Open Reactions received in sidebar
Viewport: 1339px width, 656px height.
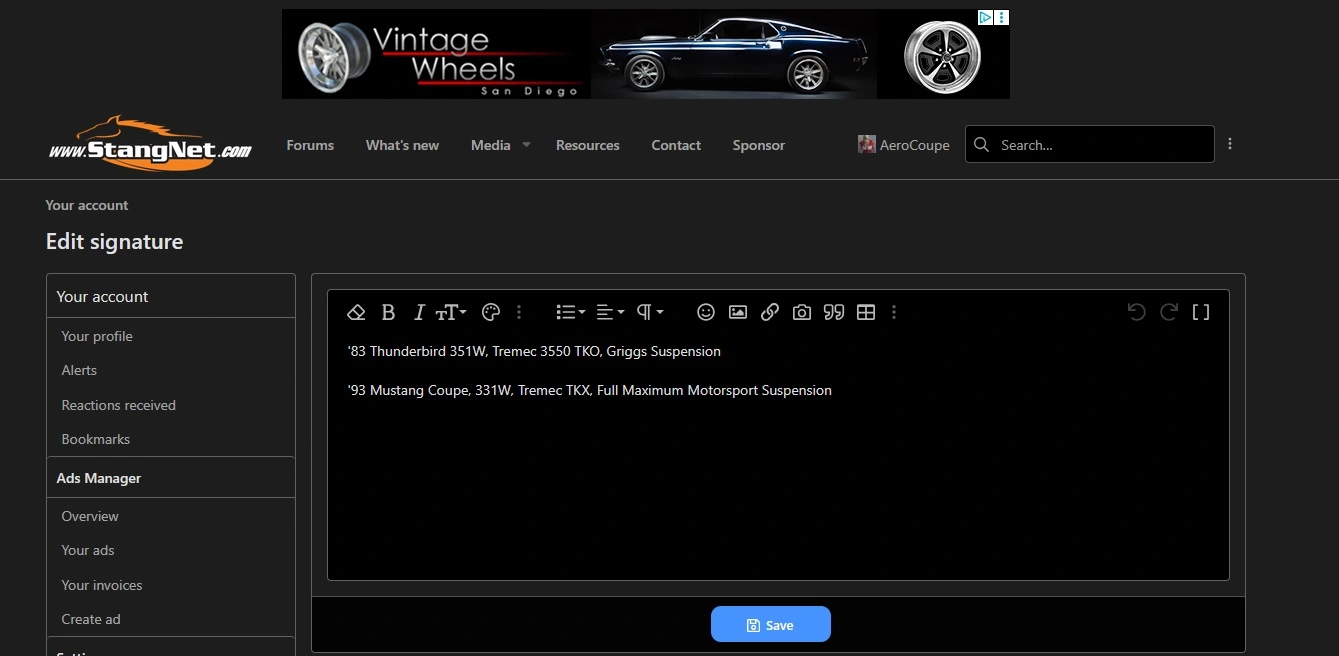[x=118, y=405]
